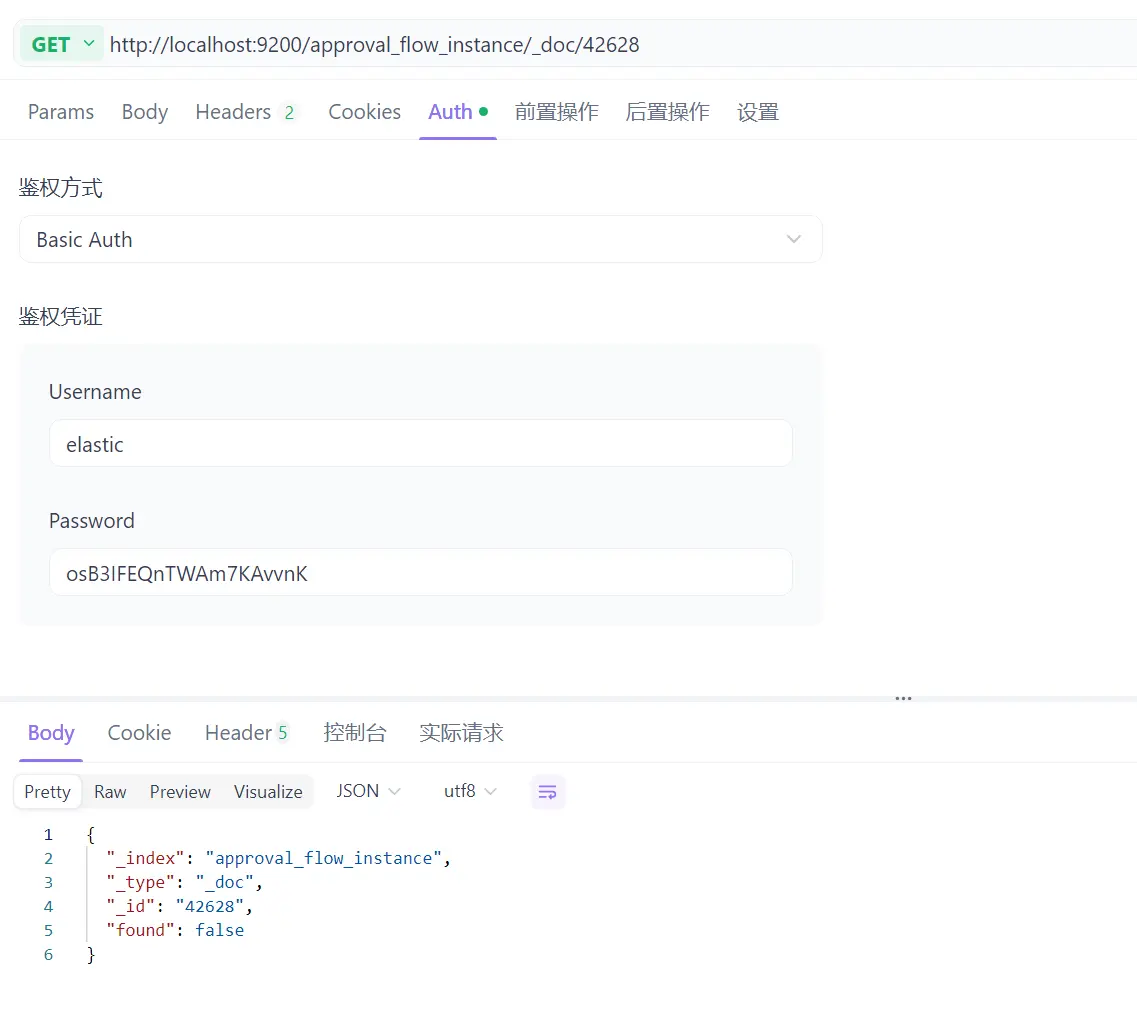Open the request method dropdown showing GET
The width and height of the screenshot is (1137, 1014).
coord(60,44)
